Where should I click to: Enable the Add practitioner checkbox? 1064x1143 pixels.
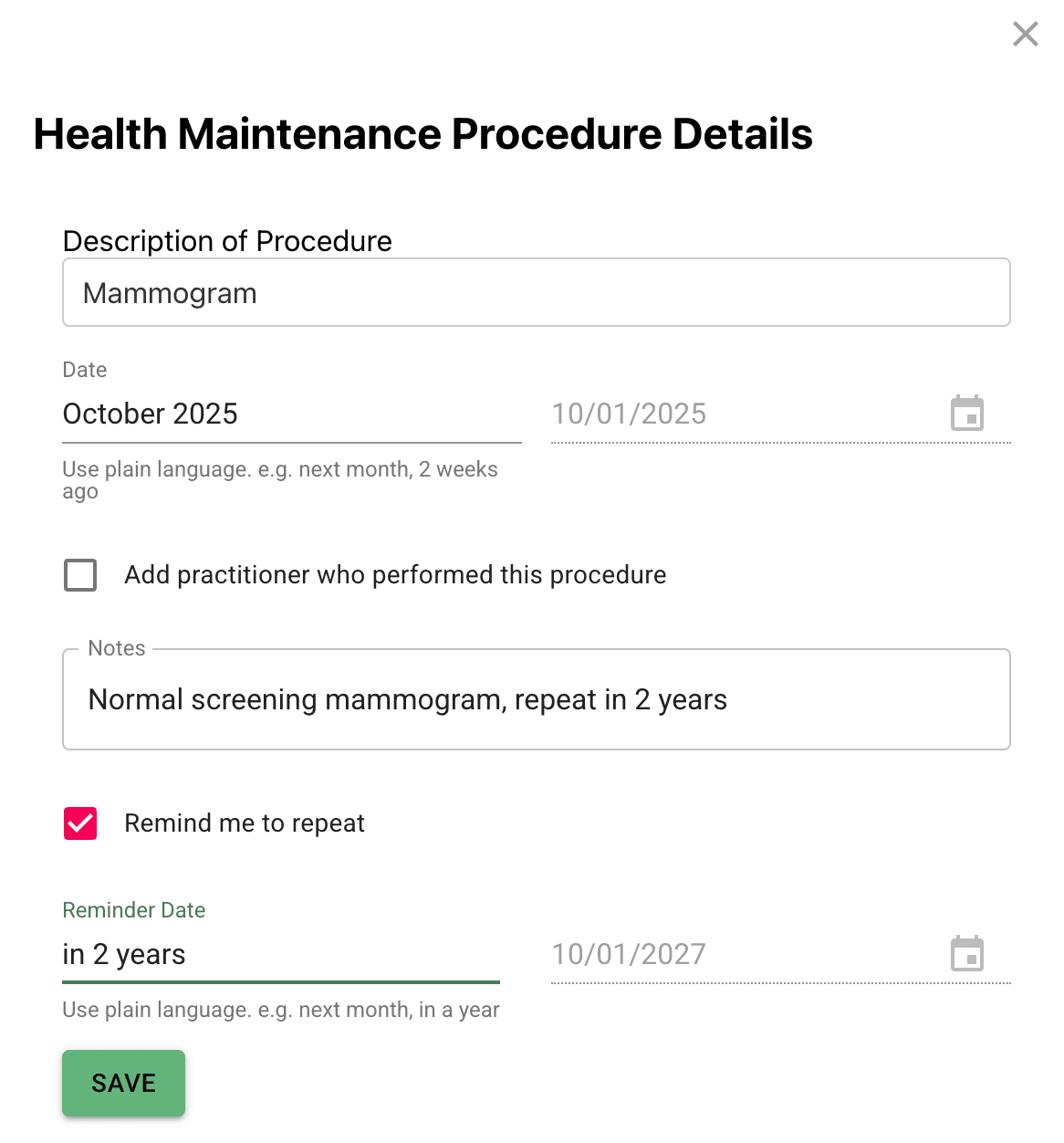coord(80,575)
